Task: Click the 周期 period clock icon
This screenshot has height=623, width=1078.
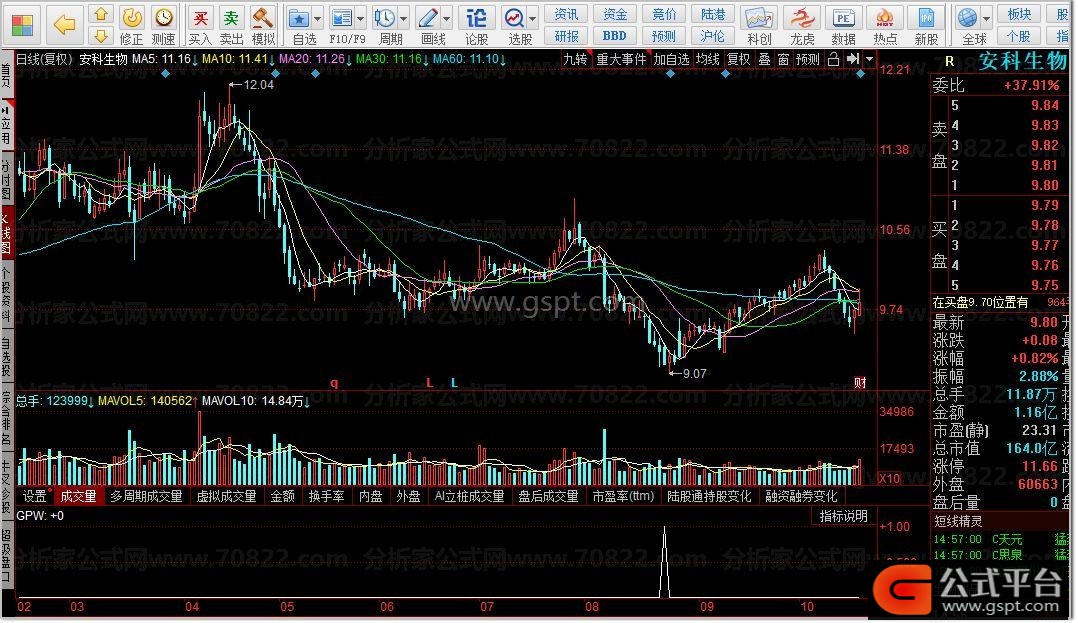Action: coord(385,18)
